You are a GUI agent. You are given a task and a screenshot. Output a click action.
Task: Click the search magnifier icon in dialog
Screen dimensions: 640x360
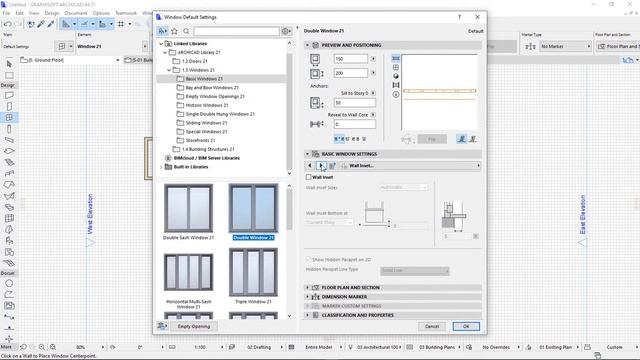click(186, 31)
